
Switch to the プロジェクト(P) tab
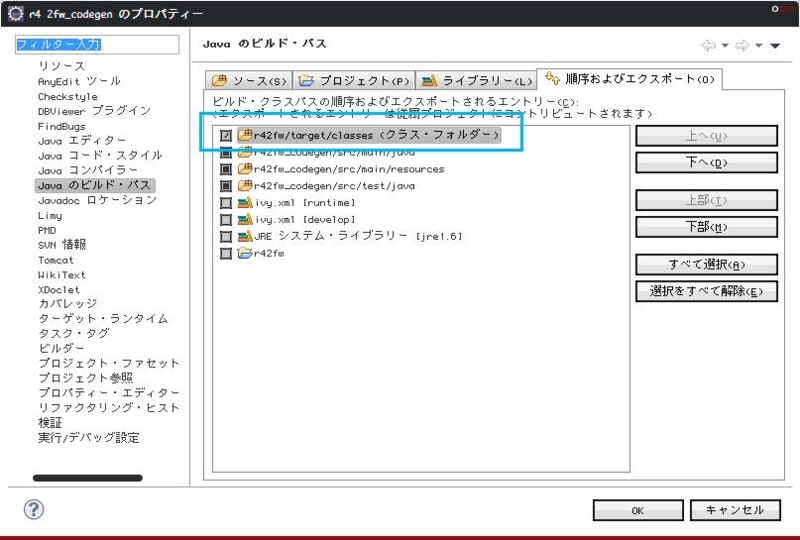[354, 81]
